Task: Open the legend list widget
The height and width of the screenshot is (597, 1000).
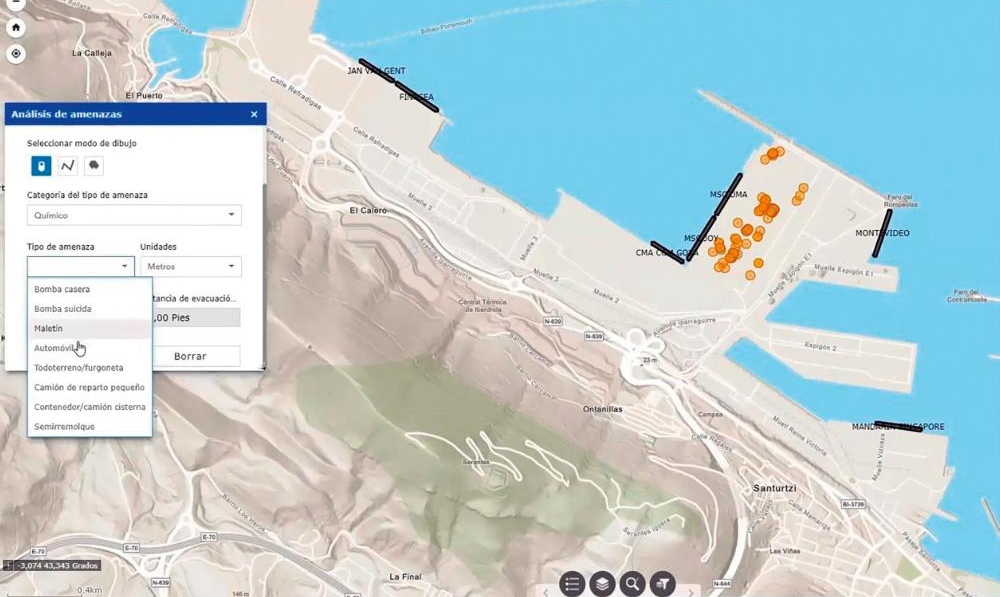Action: coord(572,583)
